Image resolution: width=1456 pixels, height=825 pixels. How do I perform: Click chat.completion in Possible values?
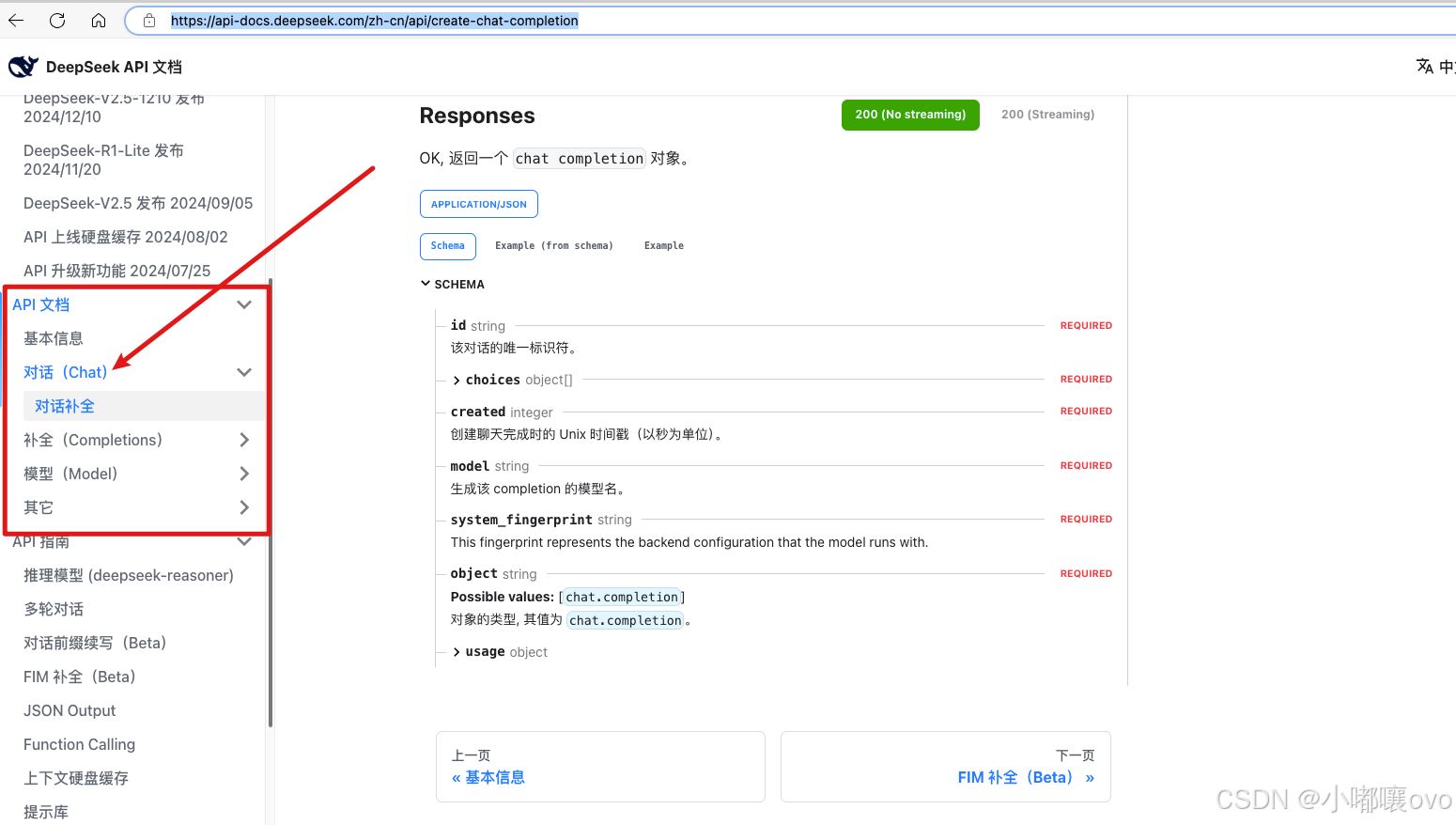point(622,597)
